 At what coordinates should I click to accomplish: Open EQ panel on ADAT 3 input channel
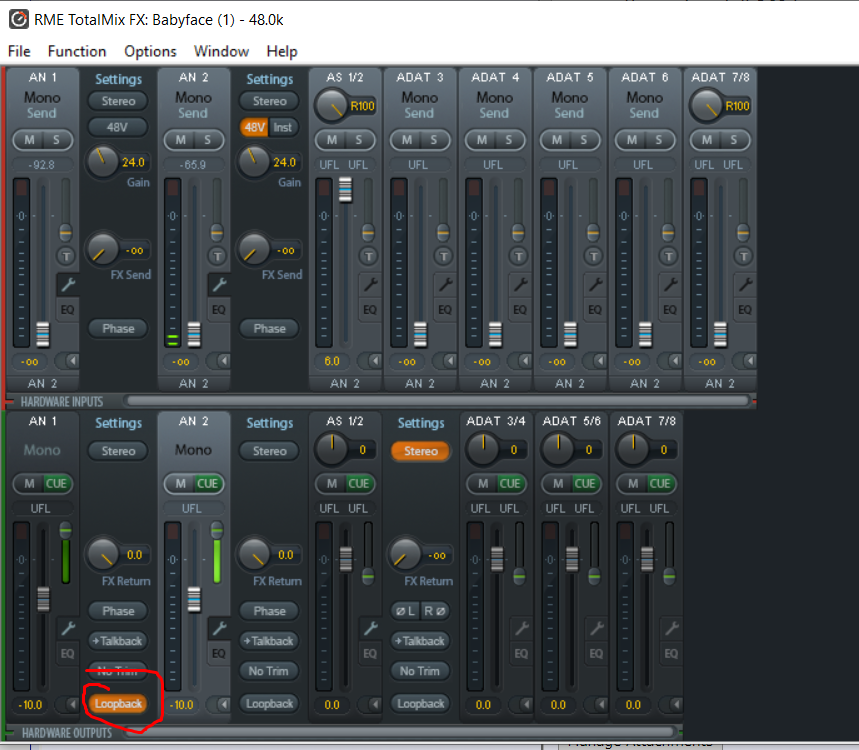click(x=445, y=310)
